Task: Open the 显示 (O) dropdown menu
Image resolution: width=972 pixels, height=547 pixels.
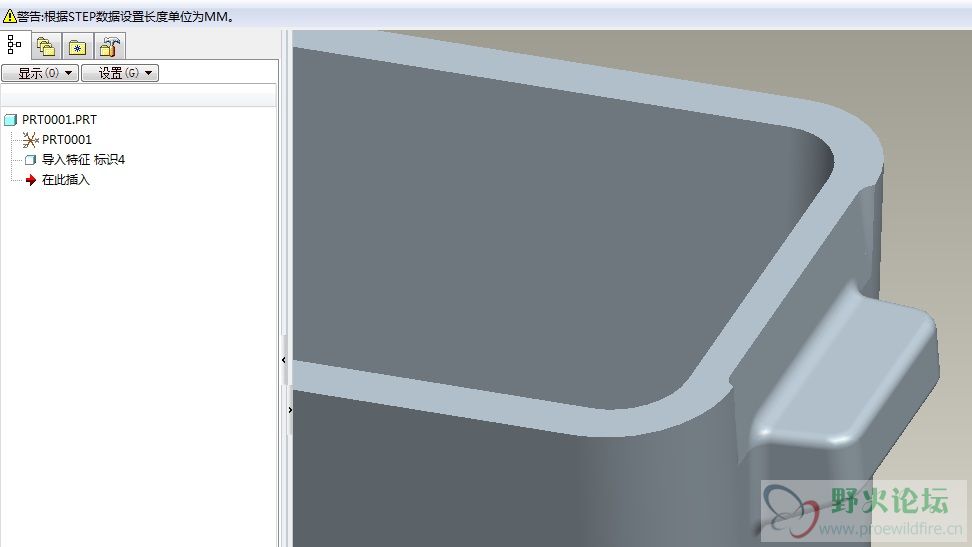Action: (40, 73)
